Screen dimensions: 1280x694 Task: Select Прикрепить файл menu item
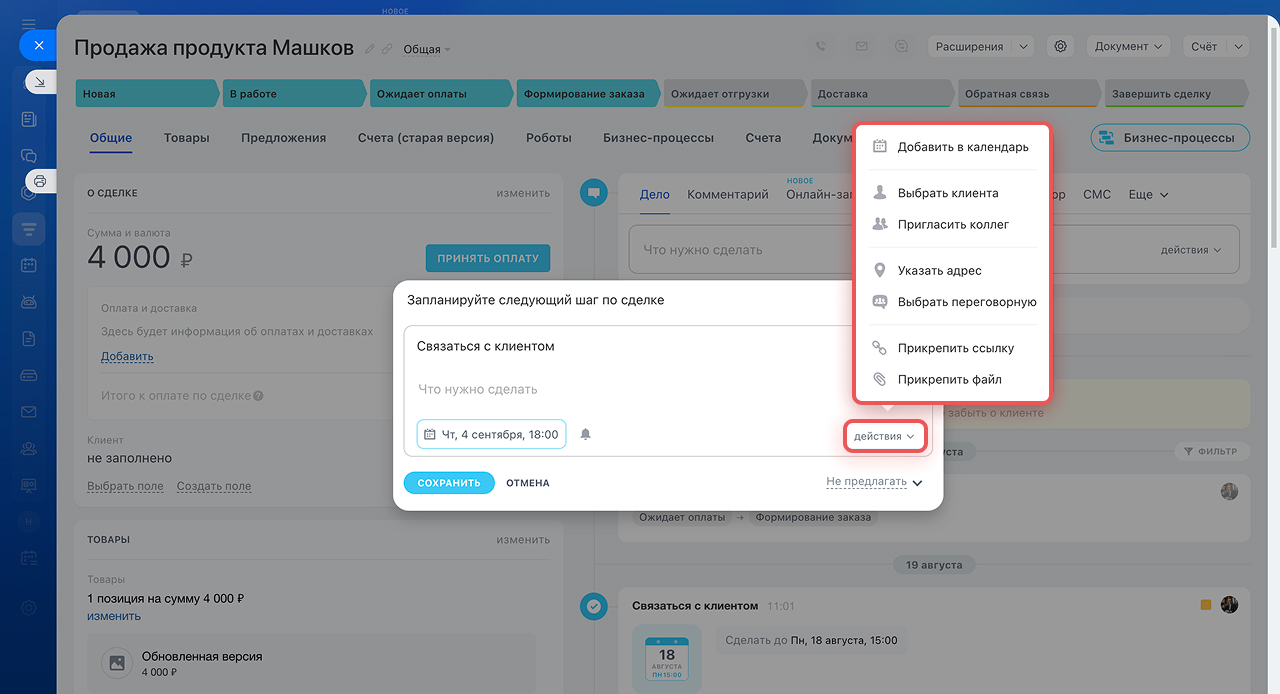[x=951, y=380]
